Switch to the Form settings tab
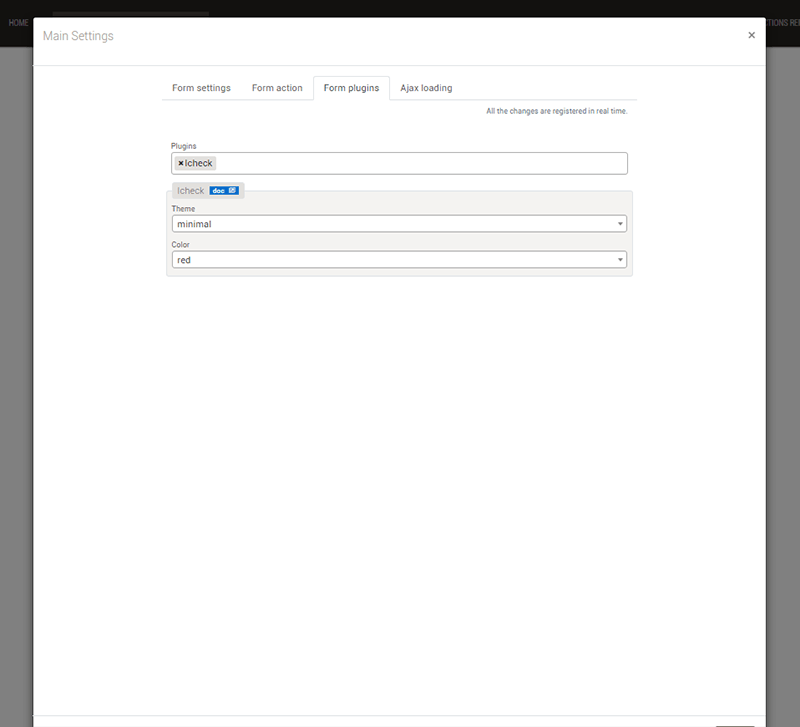This screenshot has width=800, height=727. (x=201, y=88)
